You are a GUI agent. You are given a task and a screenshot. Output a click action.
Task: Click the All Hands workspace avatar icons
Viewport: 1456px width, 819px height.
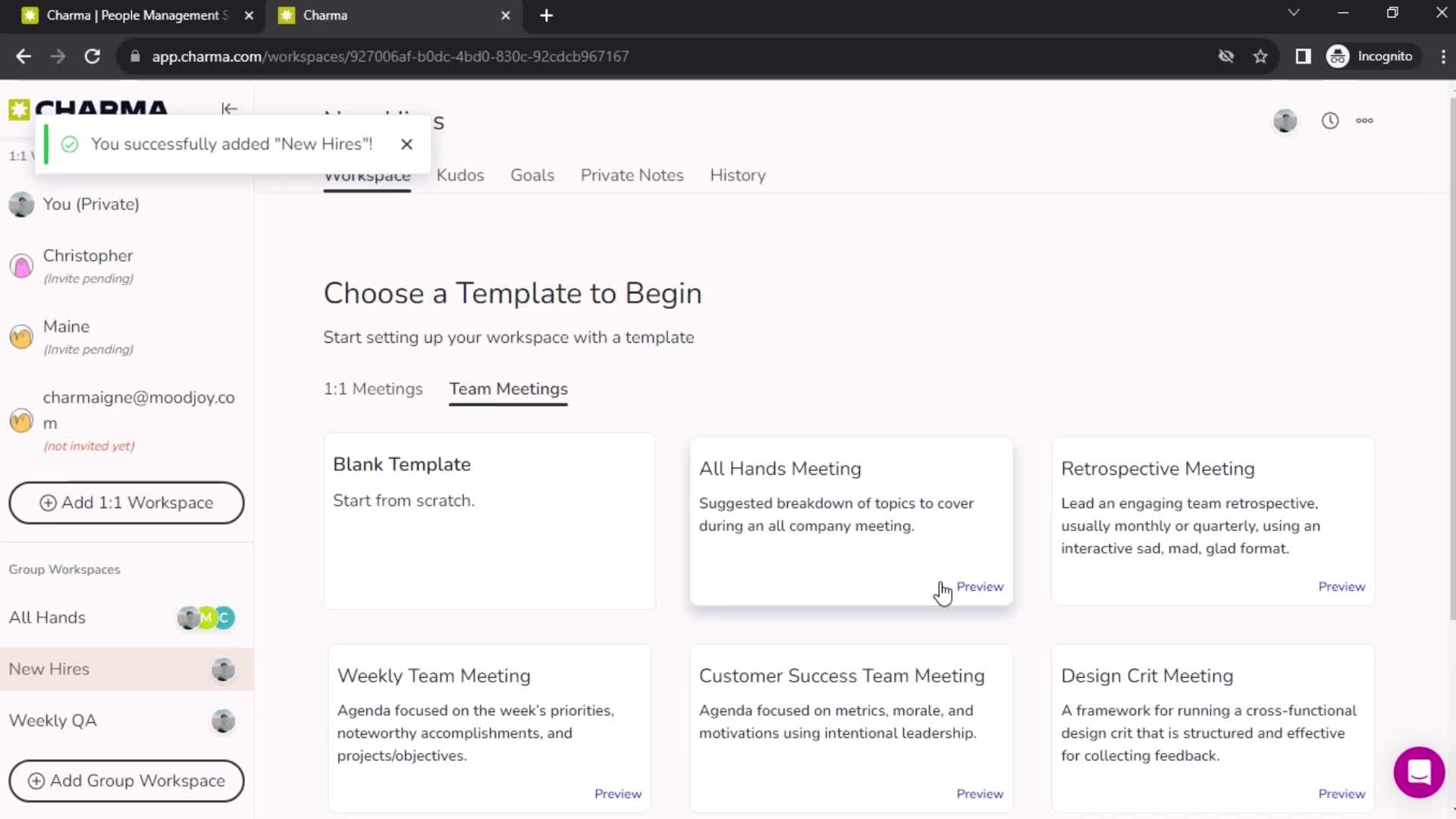pyautogui.click(x=205, y=617)
